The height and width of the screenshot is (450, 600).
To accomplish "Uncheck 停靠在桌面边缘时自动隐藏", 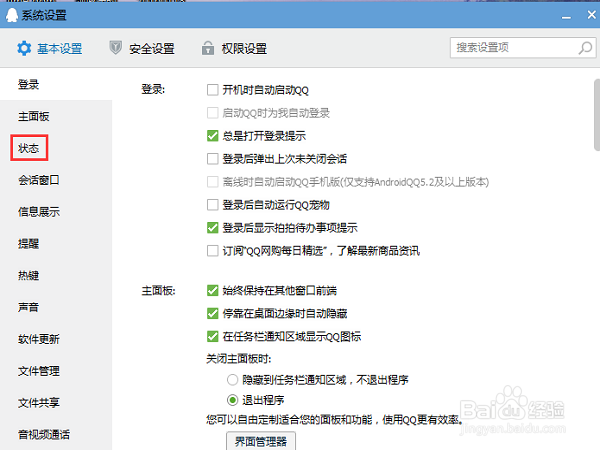I will [x=212, y=313].
